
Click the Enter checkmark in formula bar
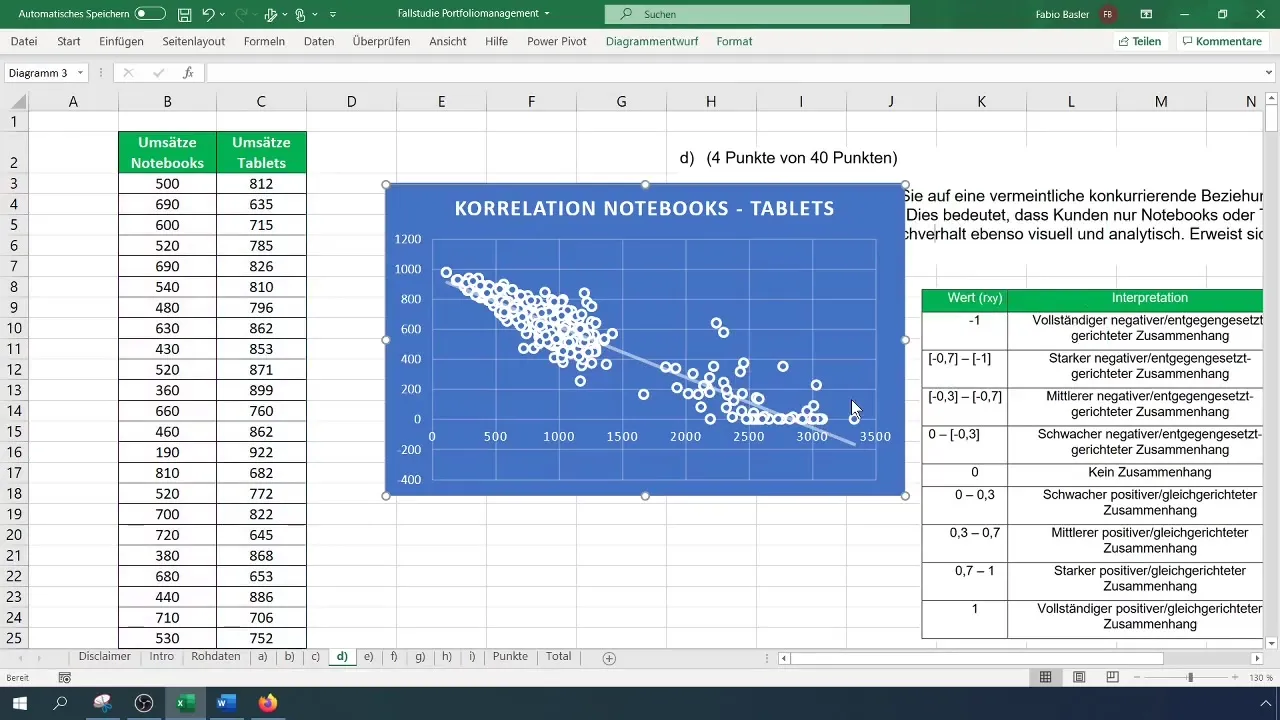click(x=158, y=73)
